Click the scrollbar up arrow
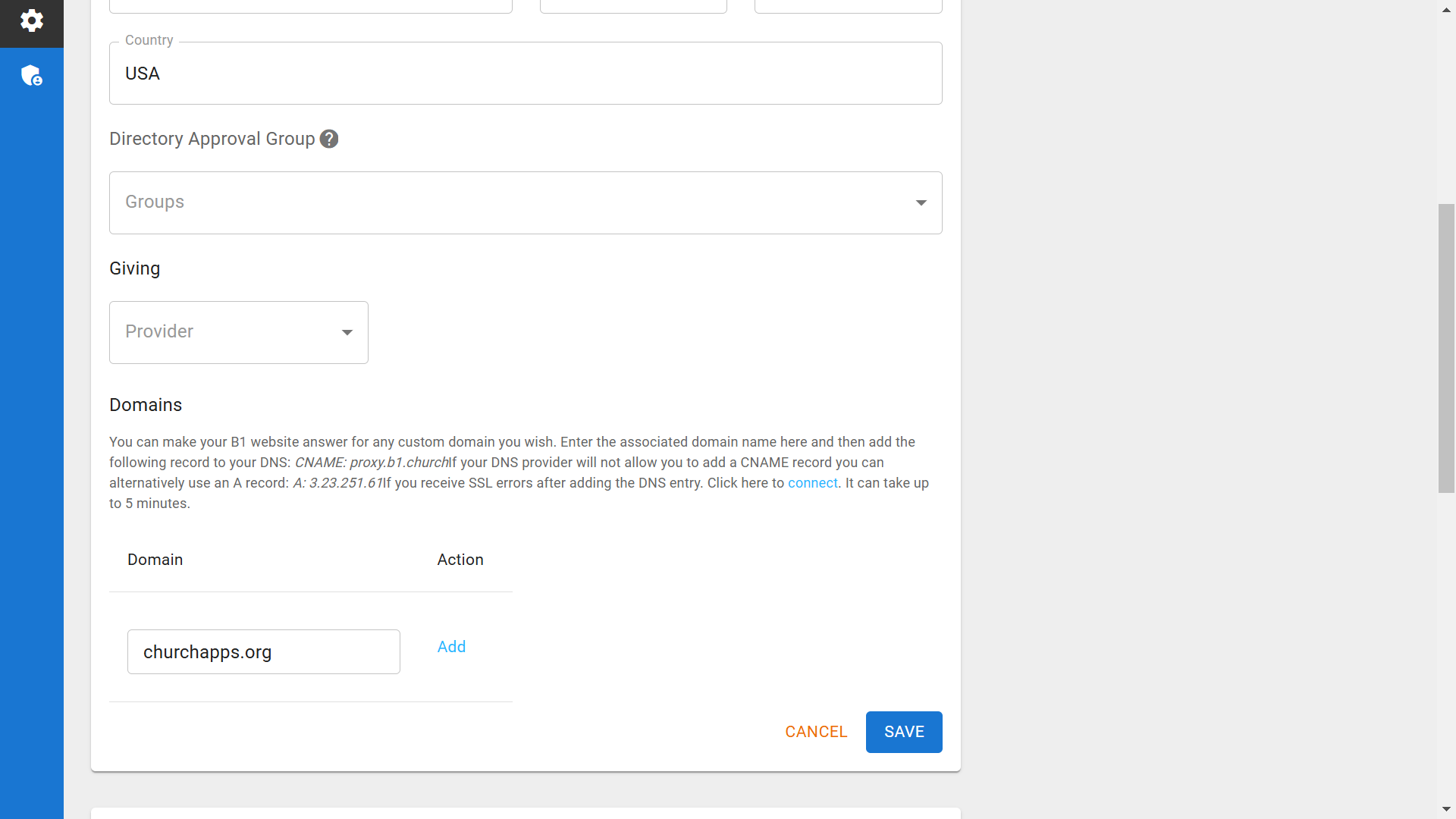 1446,10
